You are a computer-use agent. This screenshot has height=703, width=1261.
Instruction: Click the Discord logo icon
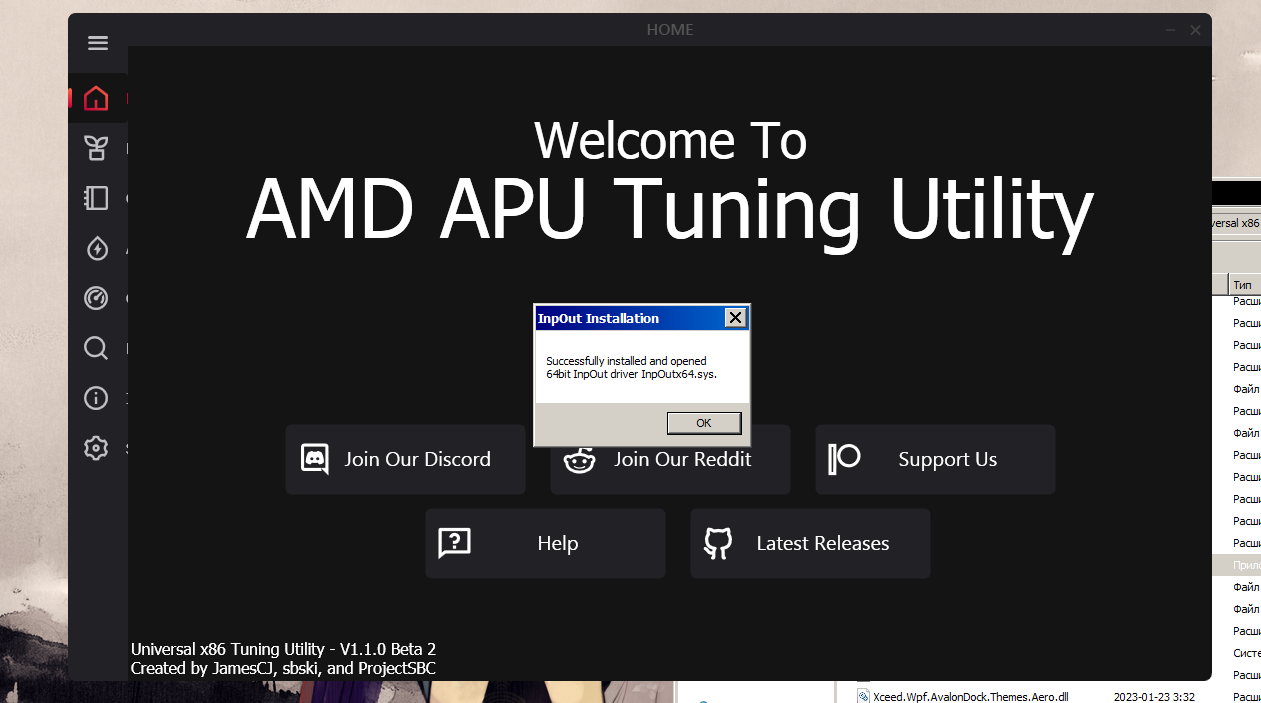coord(315,459)
